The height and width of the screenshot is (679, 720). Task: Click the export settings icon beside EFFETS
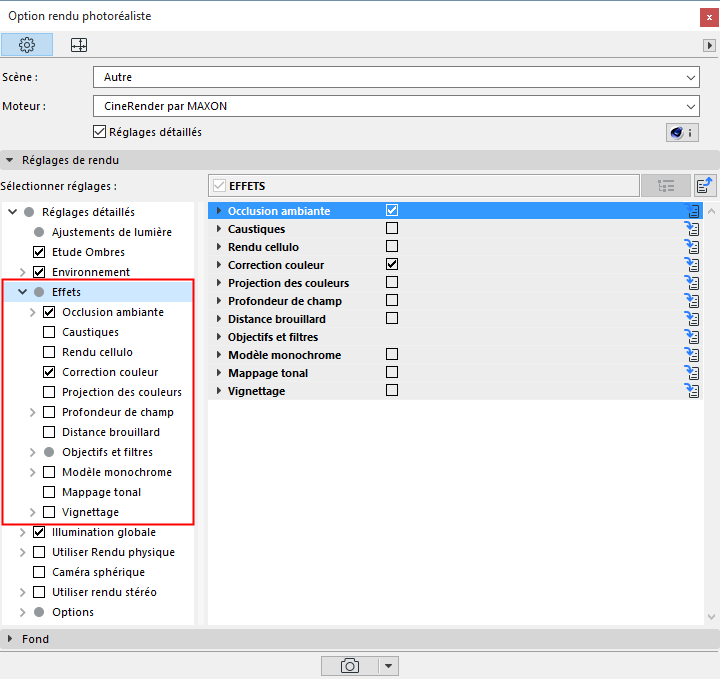pos(705,186)
